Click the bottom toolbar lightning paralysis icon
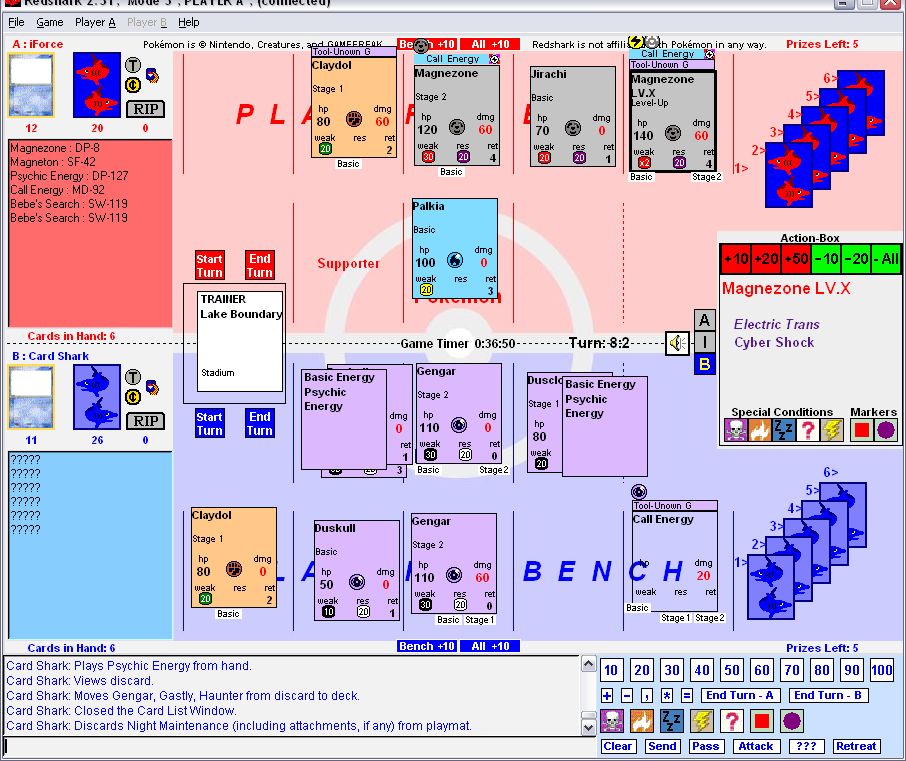 tap(701, 721)
